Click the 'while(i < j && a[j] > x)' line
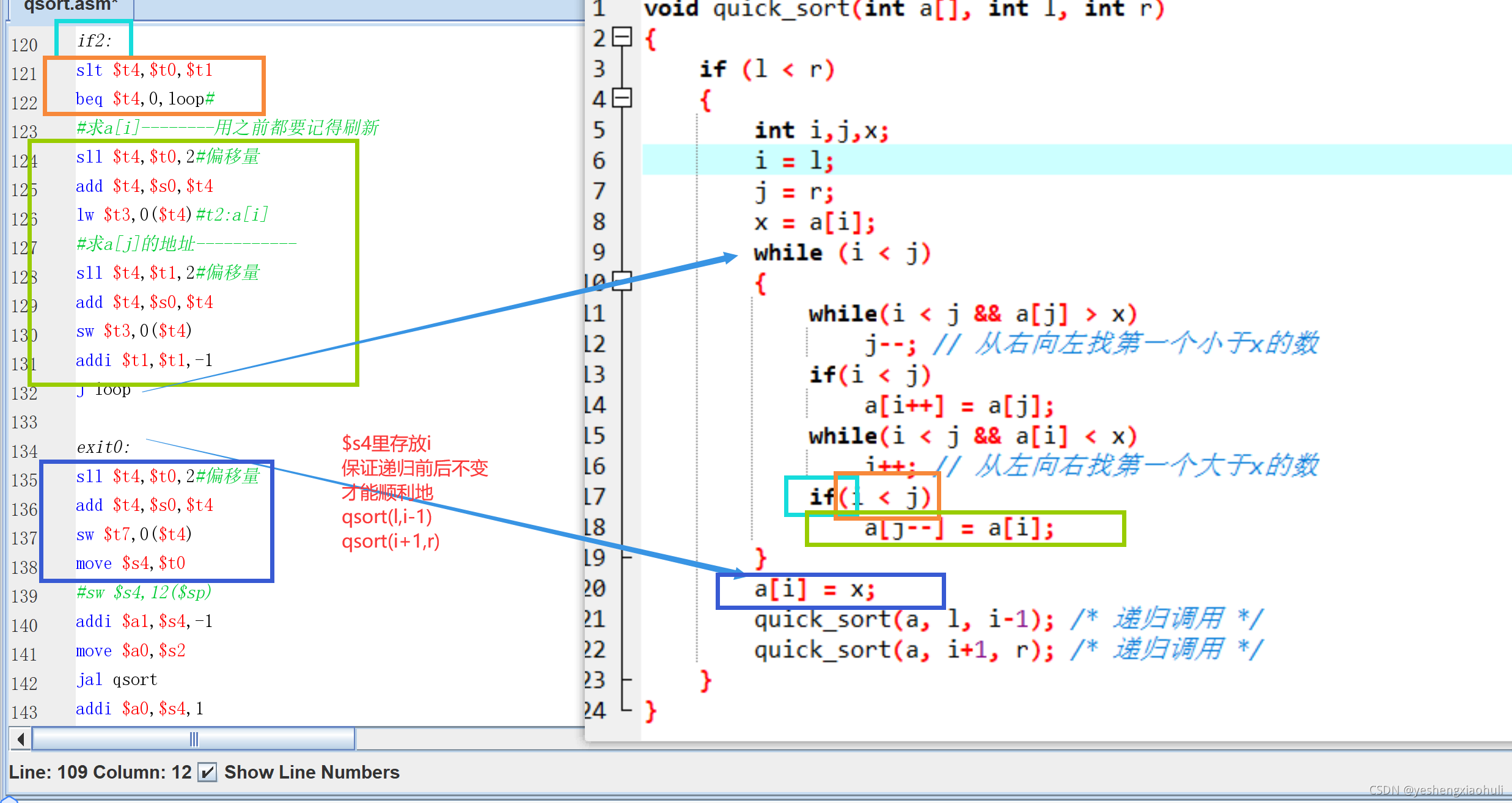The width and height of the screenshot is (1512, 803). [x=972, y=313]
